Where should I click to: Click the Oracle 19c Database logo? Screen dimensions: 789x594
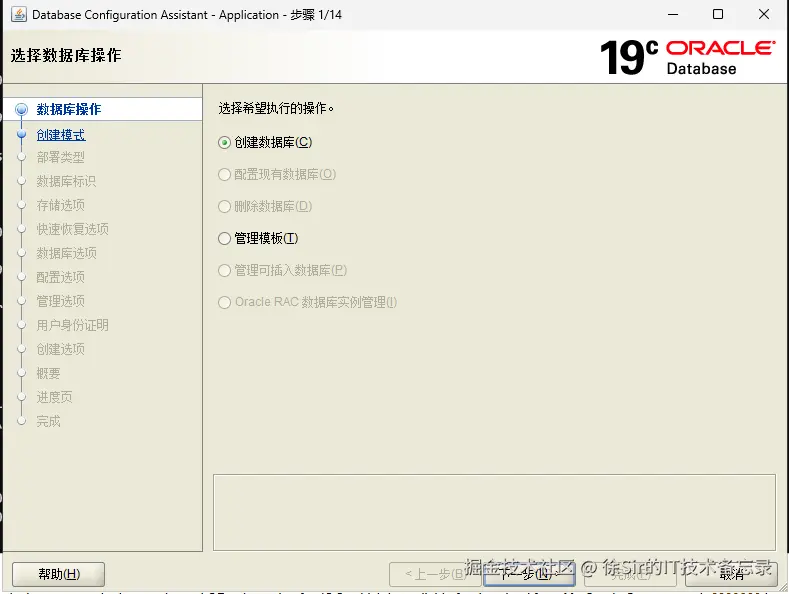click(x=687, y=57)
